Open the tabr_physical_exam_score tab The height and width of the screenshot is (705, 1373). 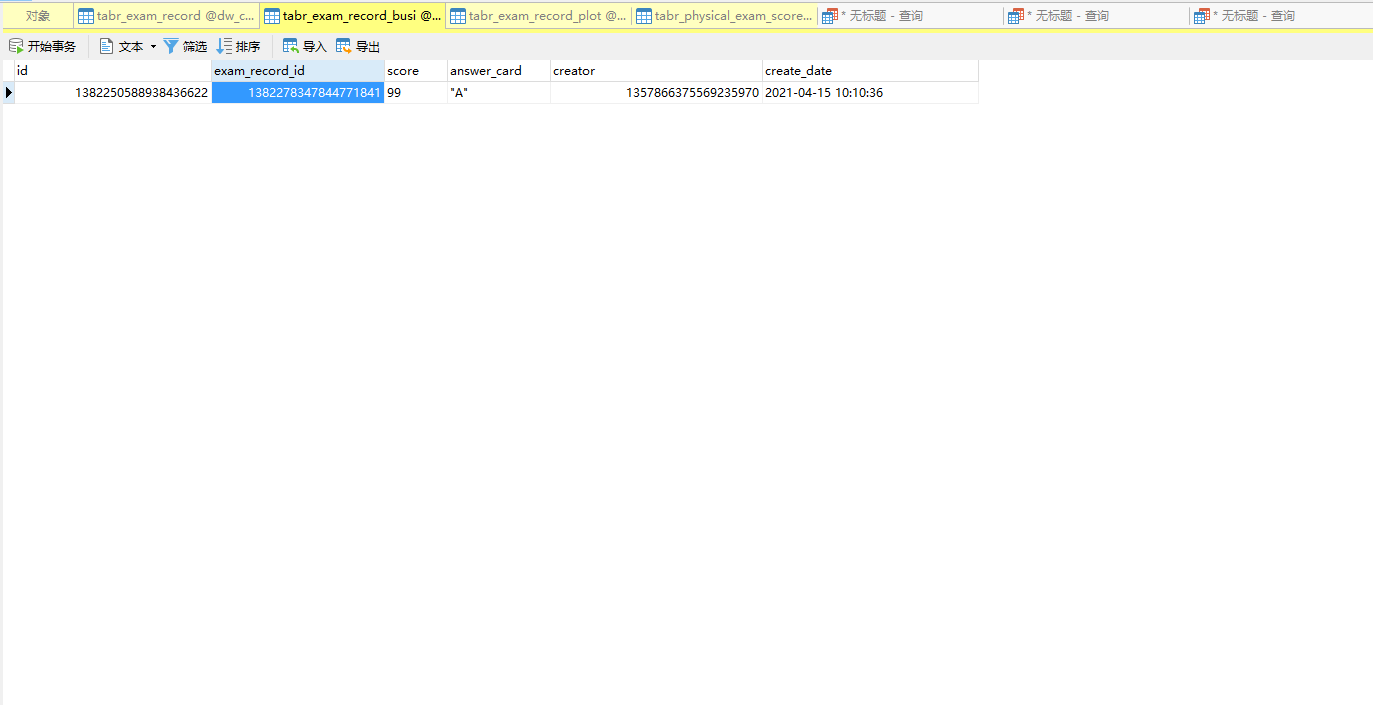(x=724, y=16)
